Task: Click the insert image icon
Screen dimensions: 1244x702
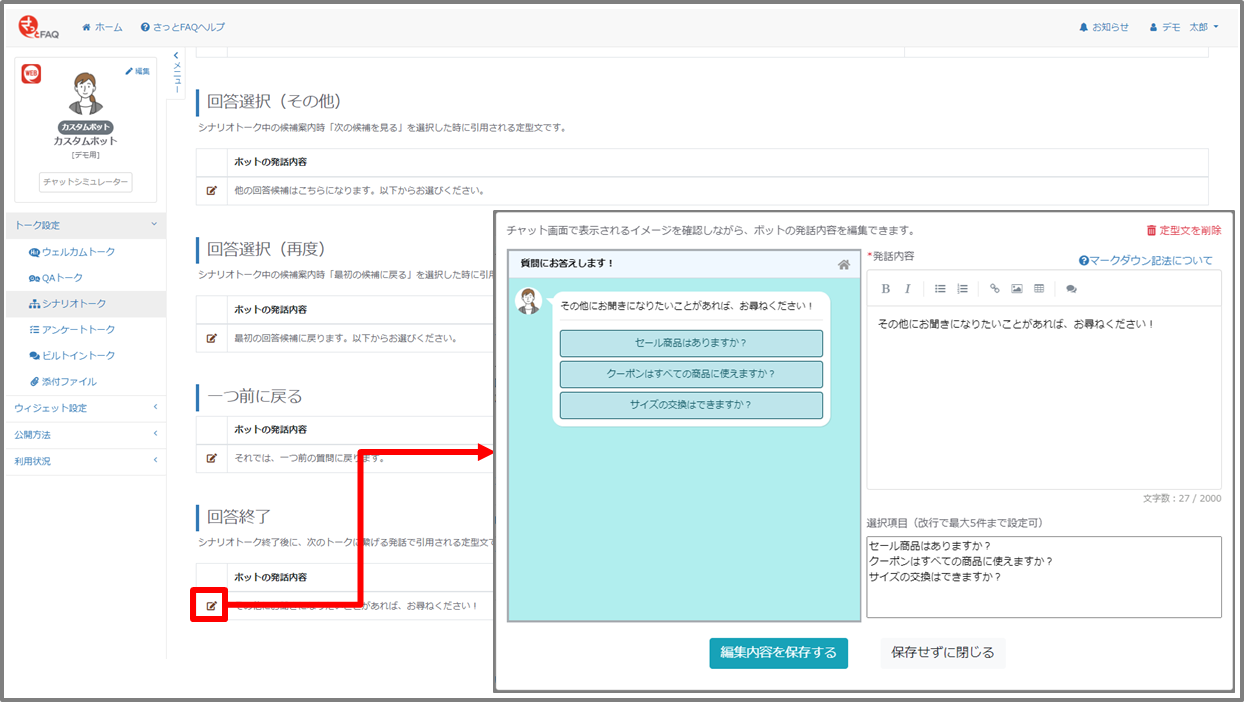Action: 1016,289
